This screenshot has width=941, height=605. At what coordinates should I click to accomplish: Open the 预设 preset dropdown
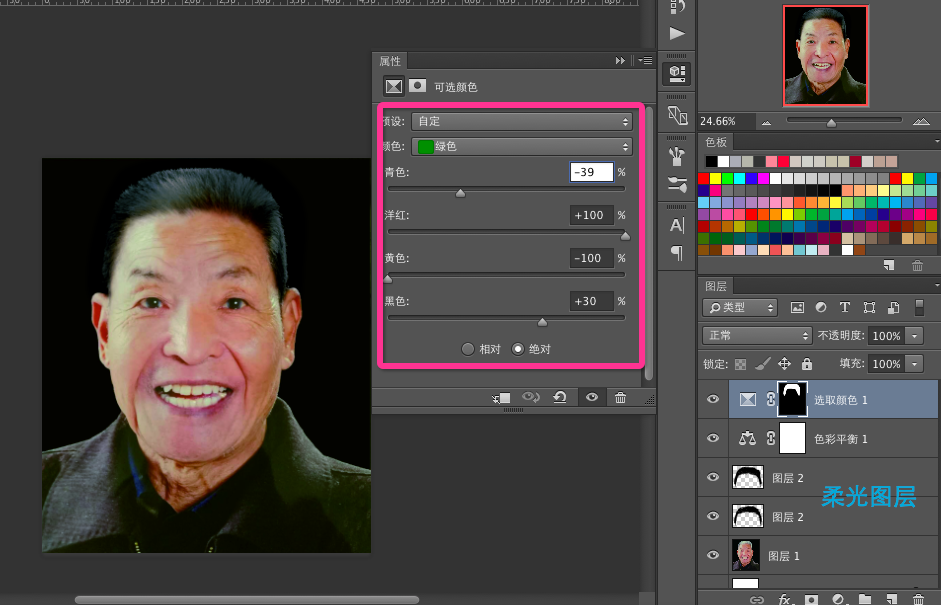click(x=522, y=121)
